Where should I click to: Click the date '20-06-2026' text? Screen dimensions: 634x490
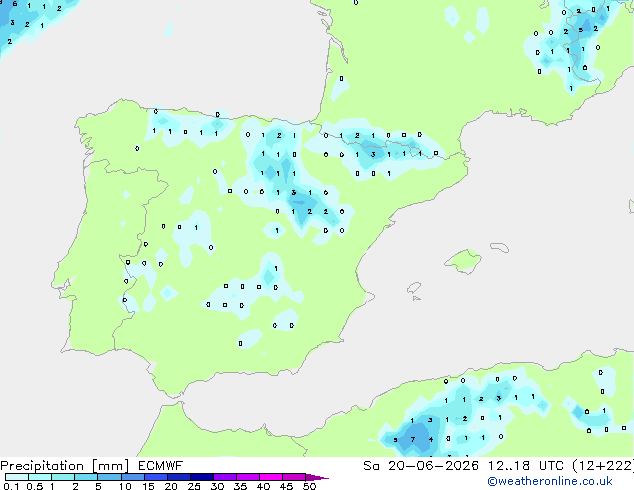[x=433, y=466]
